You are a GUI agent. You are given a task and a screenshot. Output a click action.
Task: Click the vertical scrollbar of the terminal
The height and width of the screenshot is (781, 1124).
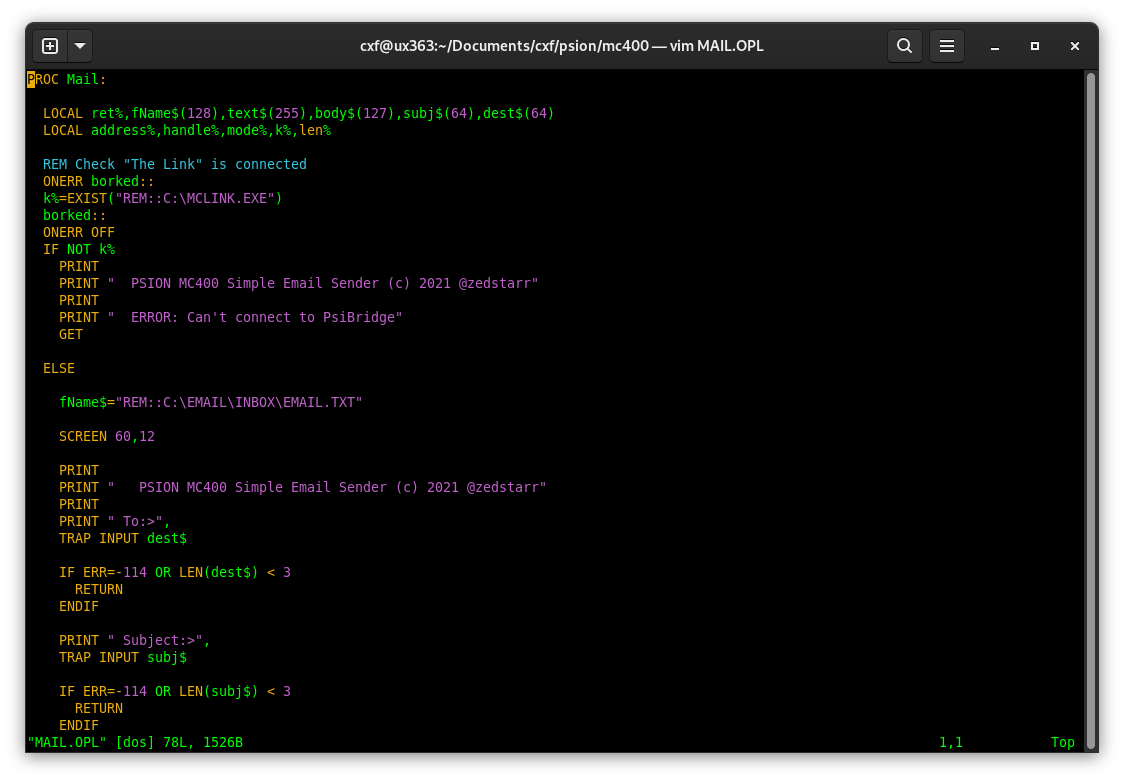(x=1091, y=400)
